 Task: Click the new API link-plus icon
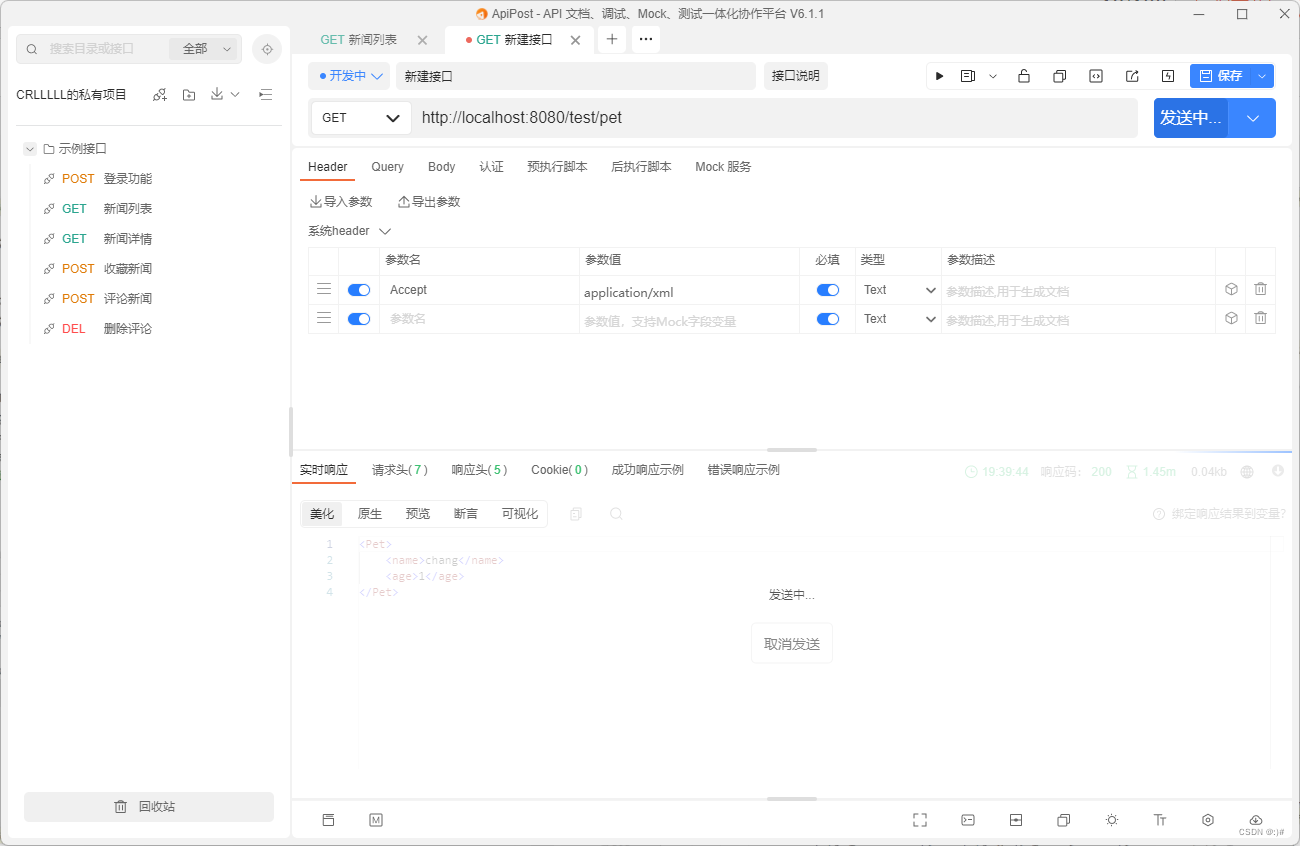[159, 95]
